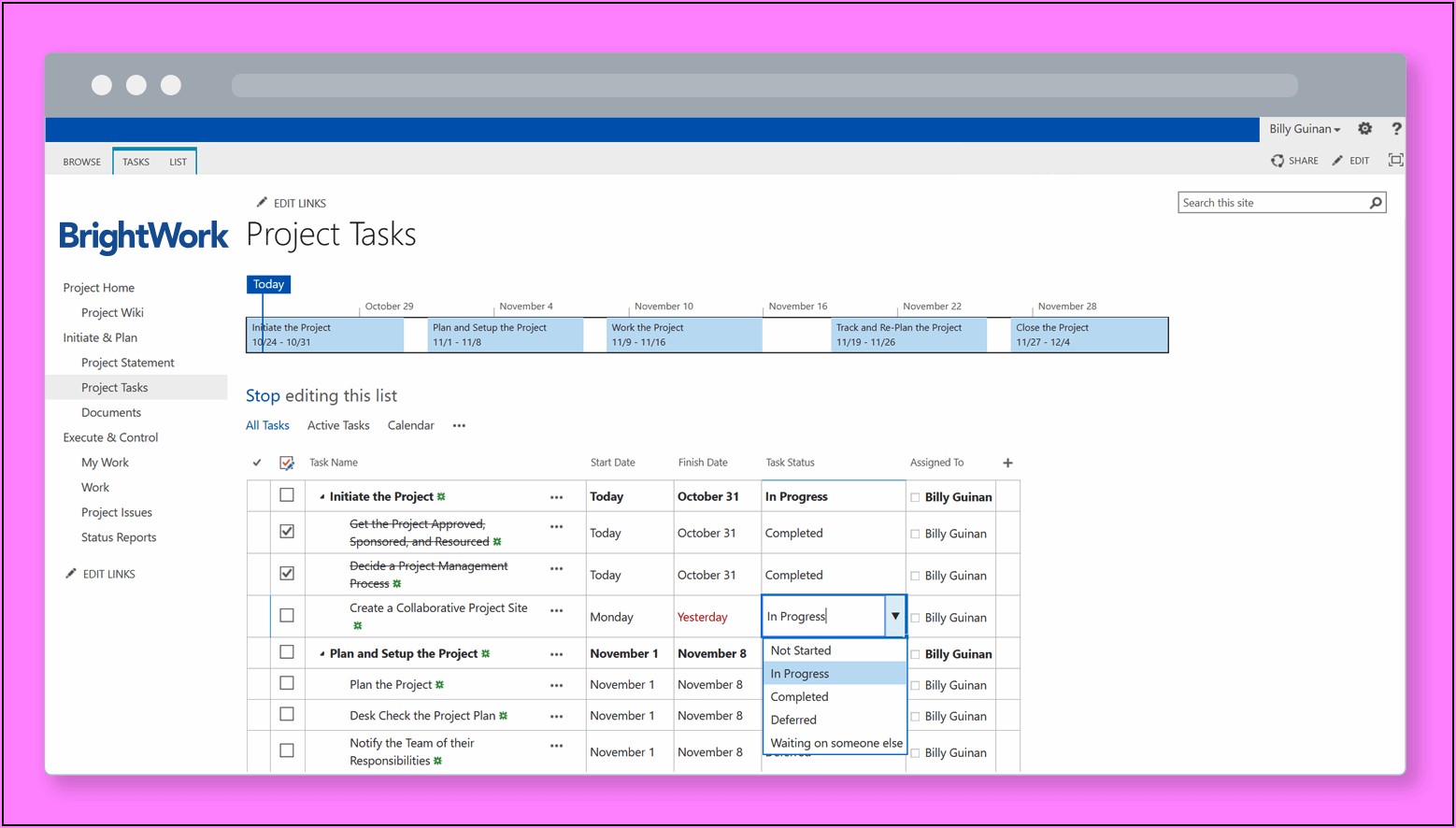Open the Task Status dropdown arrow
Screen dimensions: 1456x828
894,617
